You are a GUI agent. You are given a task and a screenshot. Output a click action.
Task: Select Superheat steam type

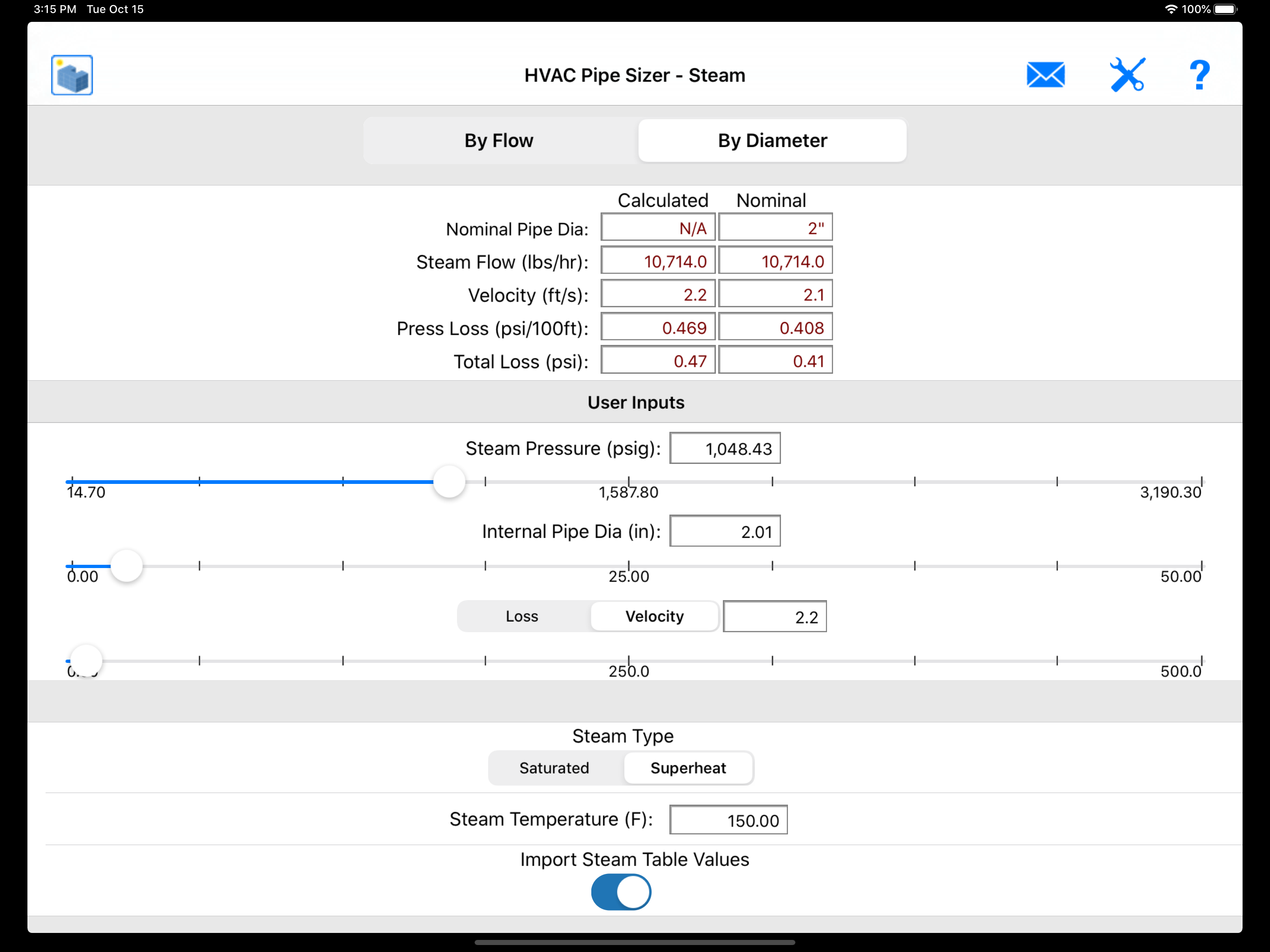[x=688, y=767]
